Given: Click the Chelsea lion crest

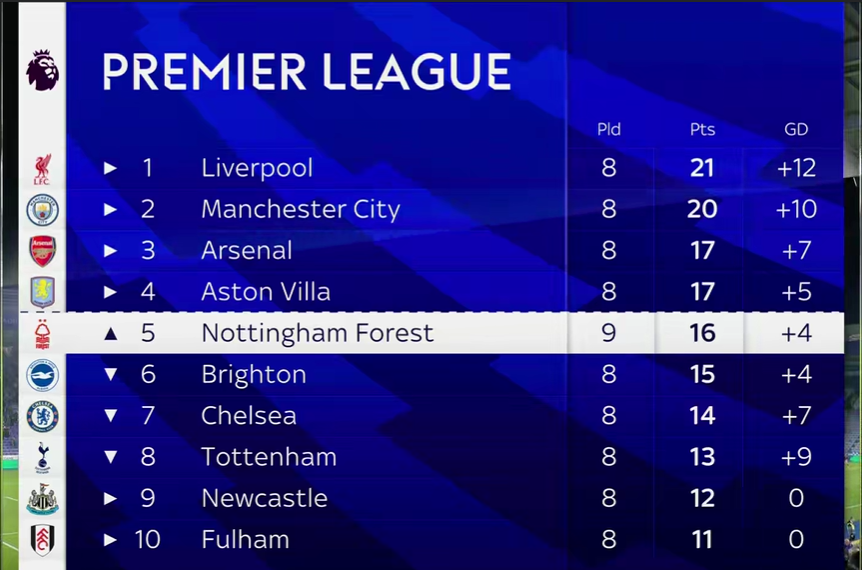Looking at the screenshot, I should 42,416.
